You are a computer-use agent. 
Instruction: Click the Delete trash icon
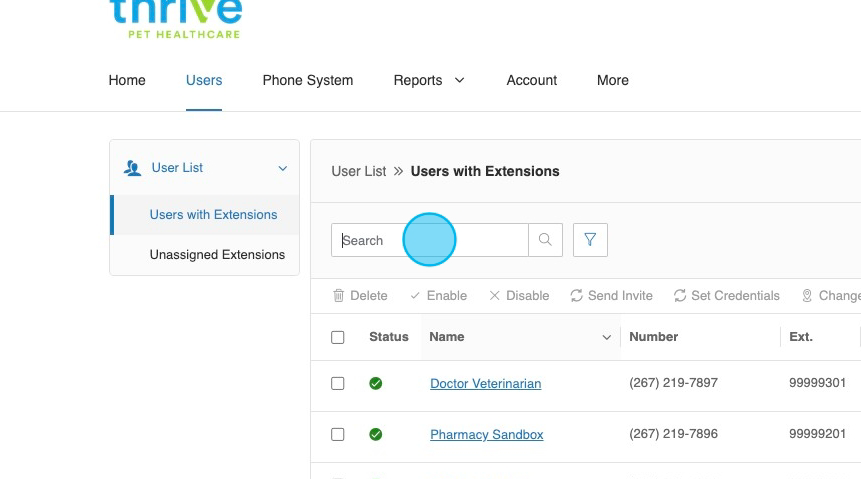coord(339,296)
